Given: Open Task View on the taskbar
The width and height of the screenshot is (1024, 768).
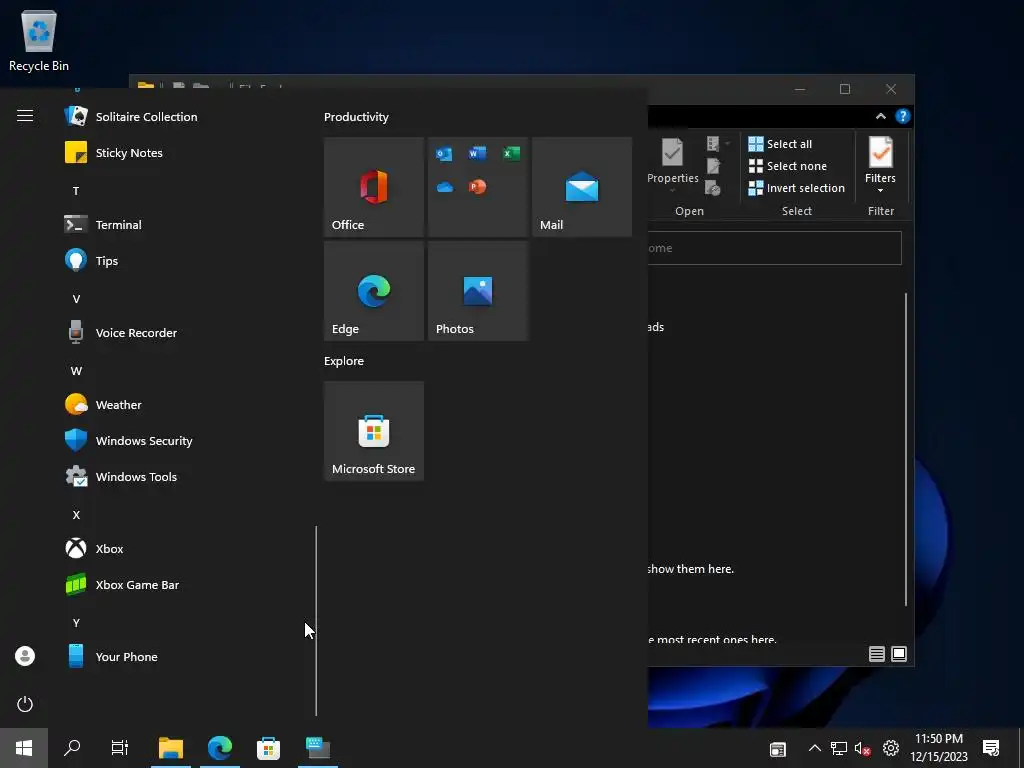Looking at the screenshot, I should click(120, 748).
